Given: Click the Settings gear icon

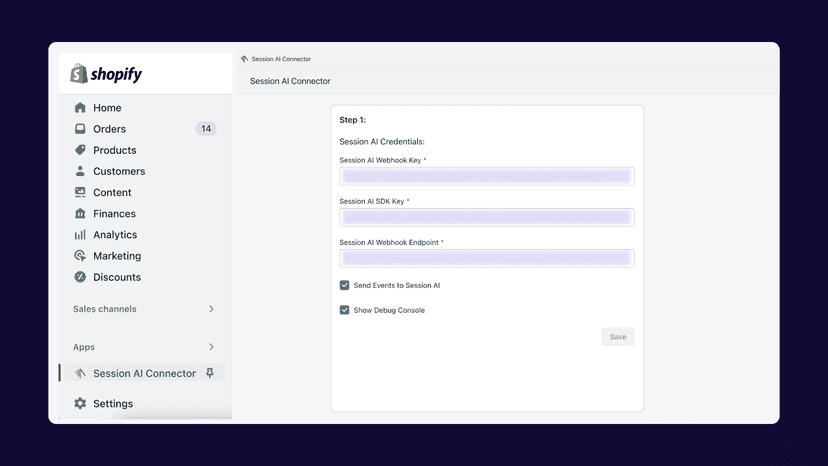Looking at the screenshot, I should 80,403.
